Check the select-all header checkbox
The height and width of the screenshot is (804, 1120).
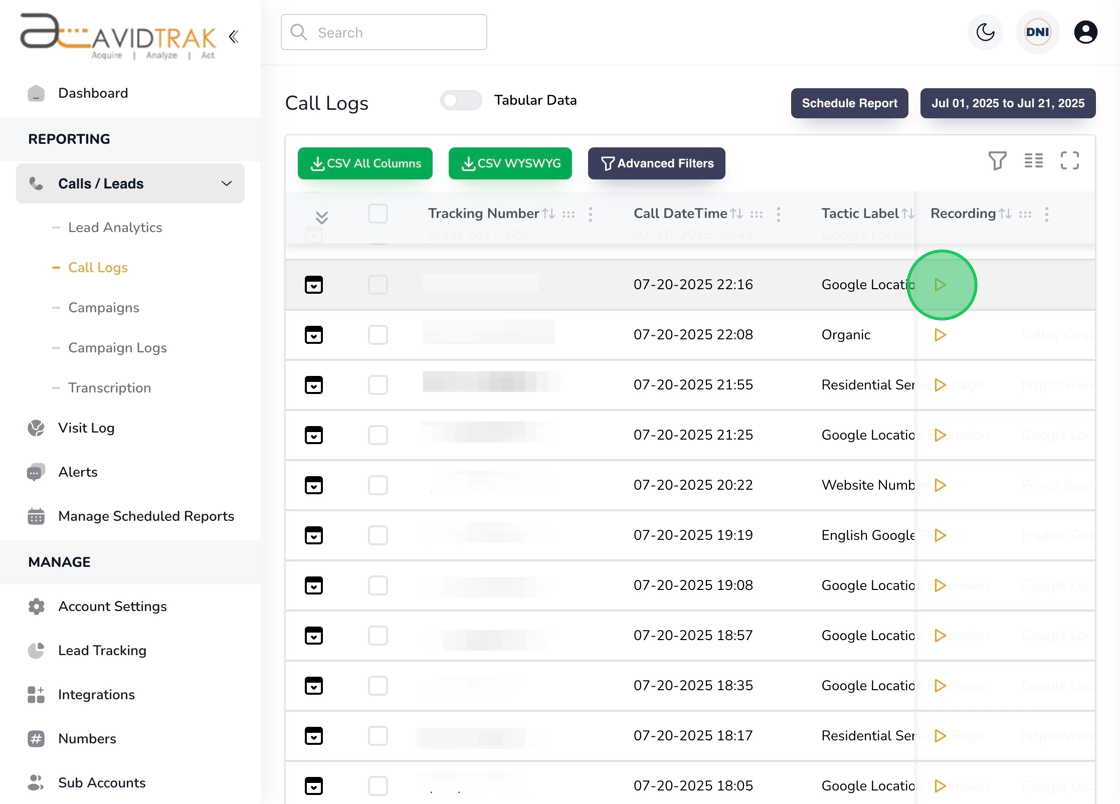click(378, 213)
